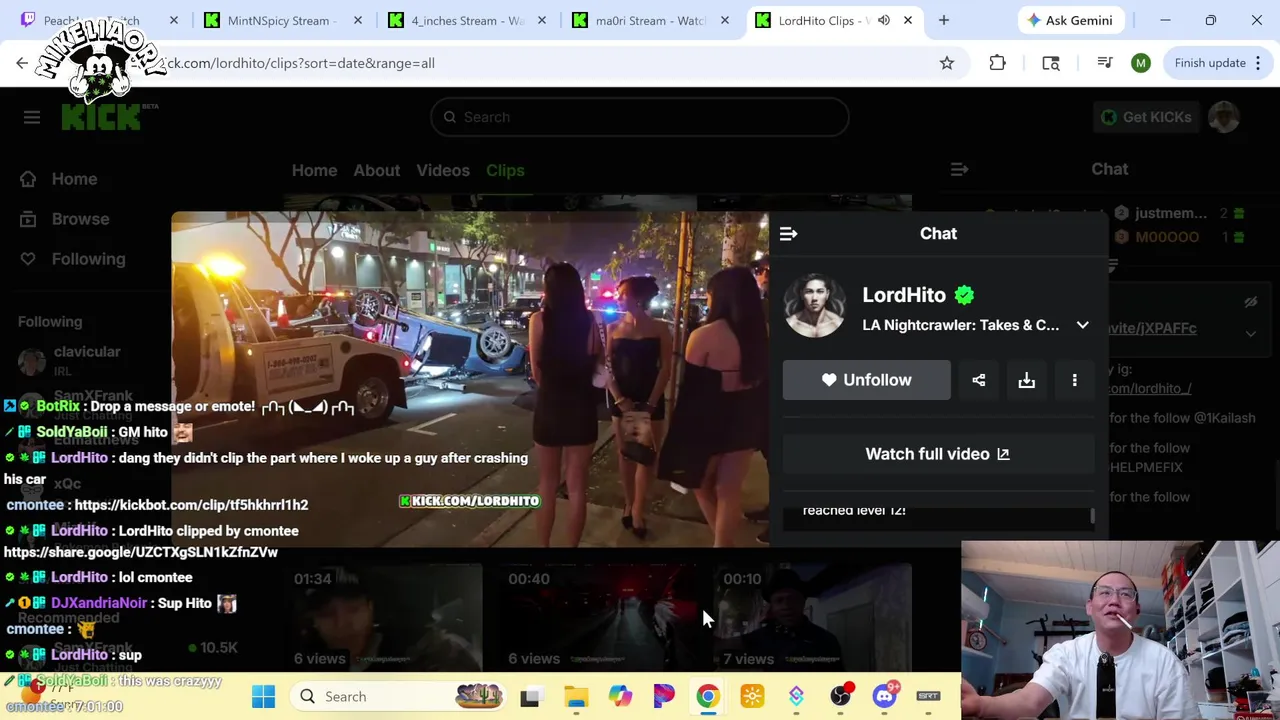Viewport: 1280px width, 720px height.
Task: Open Chrome profile M avatar
Action: click(1141, 63)
